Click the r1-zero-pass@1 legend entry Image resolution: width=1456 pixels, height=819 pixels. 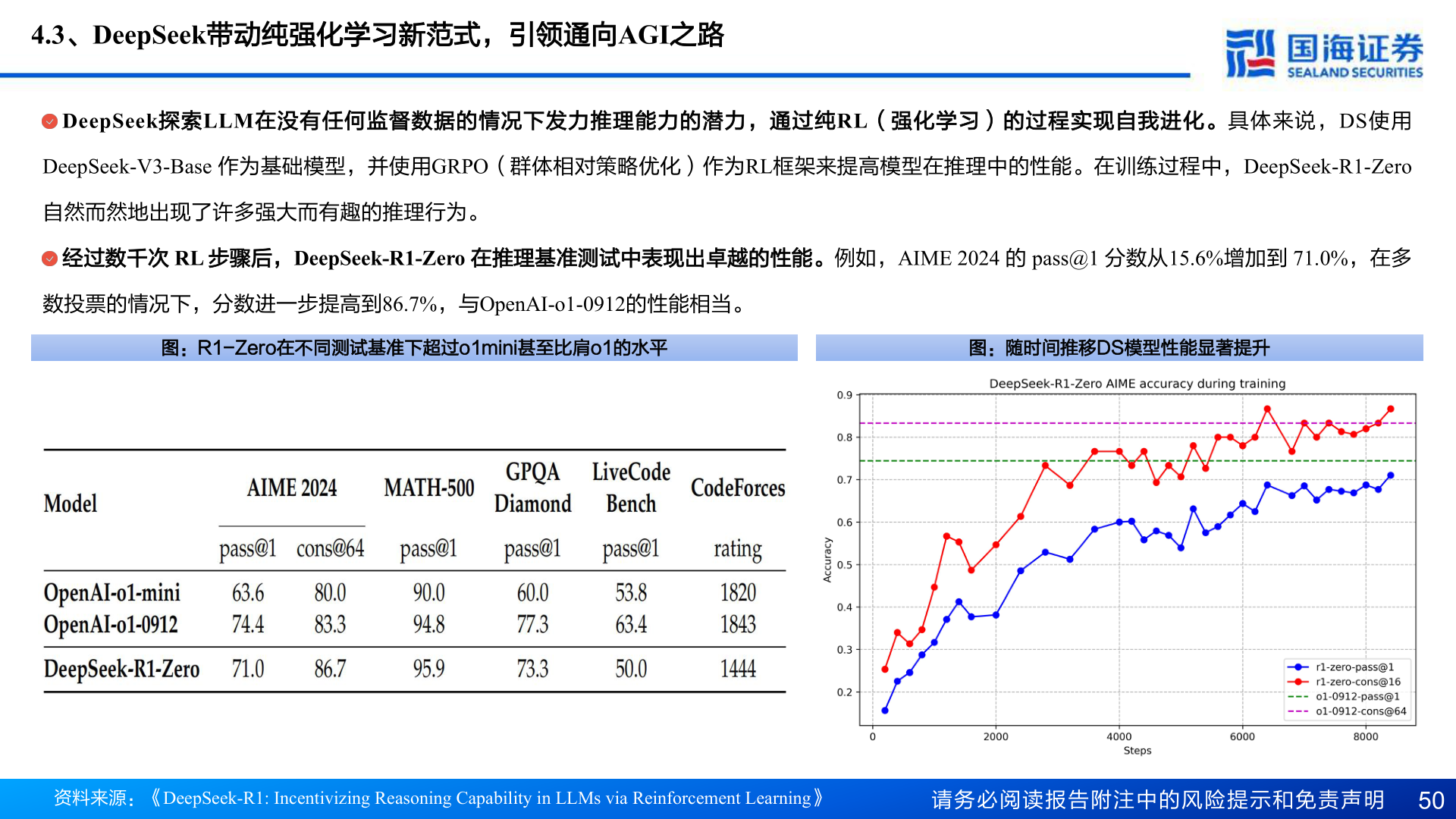click(x=1341, y=667)
